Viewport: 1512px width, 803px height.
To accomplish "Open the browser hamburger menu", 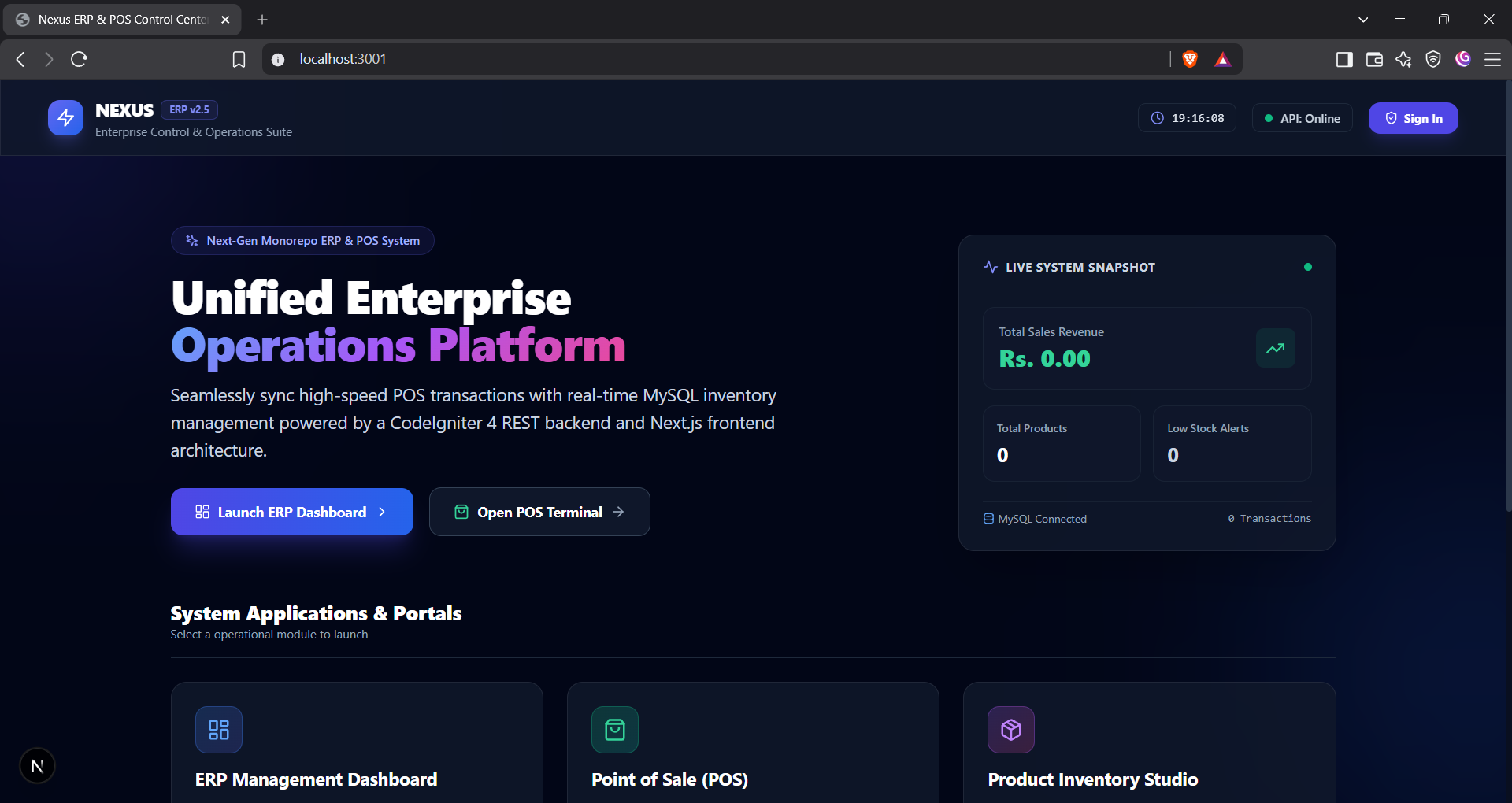I will pos(1492,59).
